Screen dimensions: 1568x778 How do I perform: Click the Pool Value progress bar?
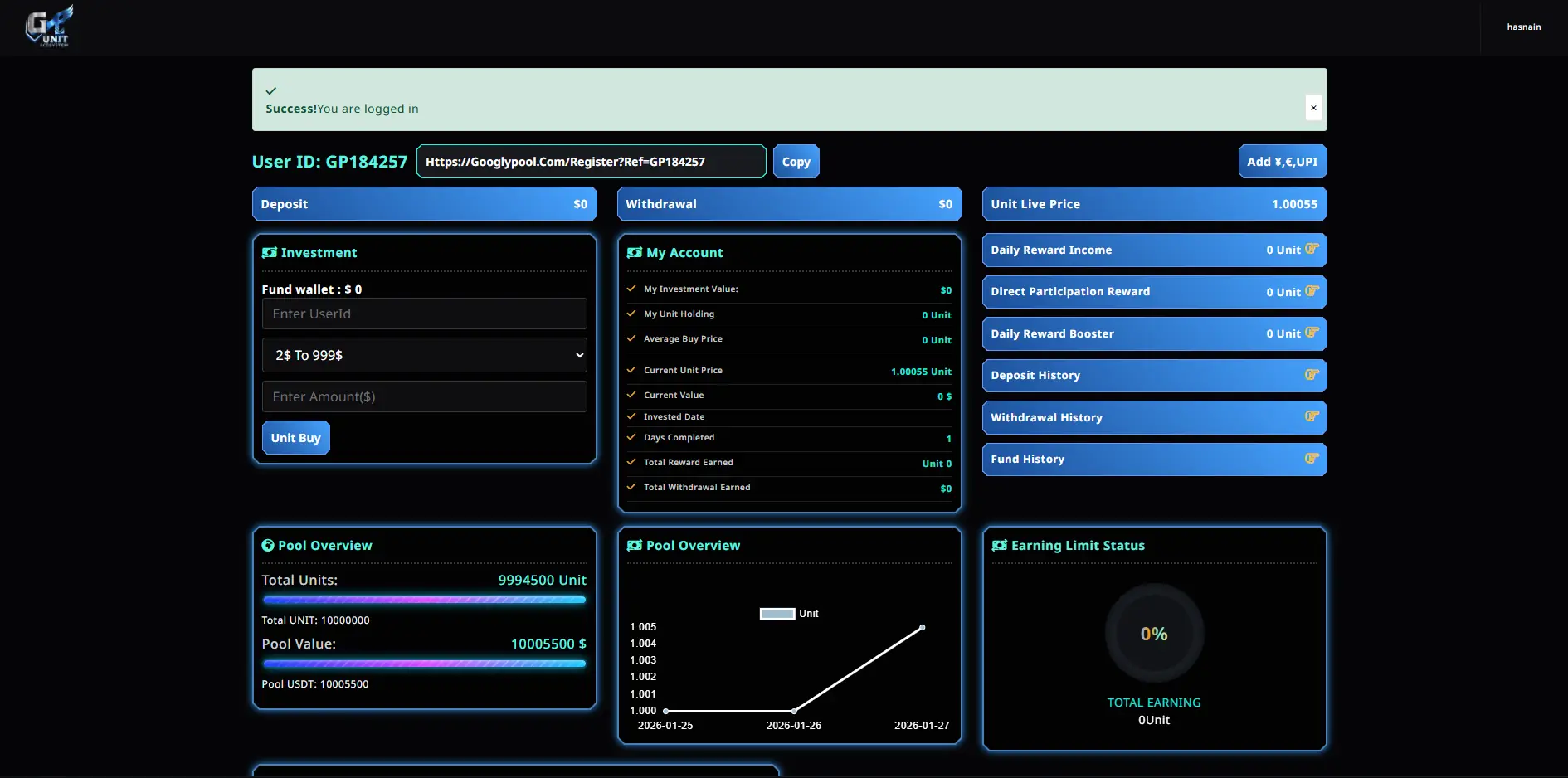coord(424,664)
